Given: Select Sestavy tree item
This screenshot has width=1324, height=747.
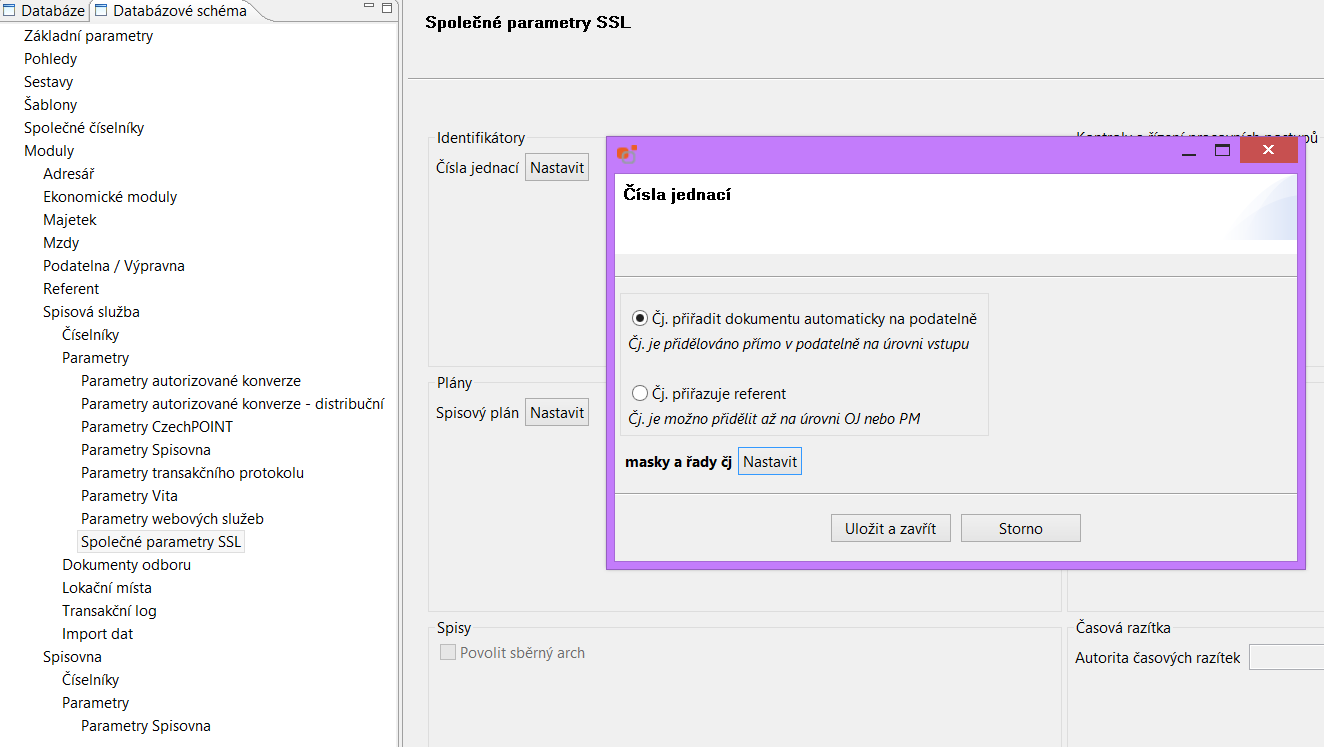Looking at the screenshot, I should pyautogui.click(x=48, y=82).
